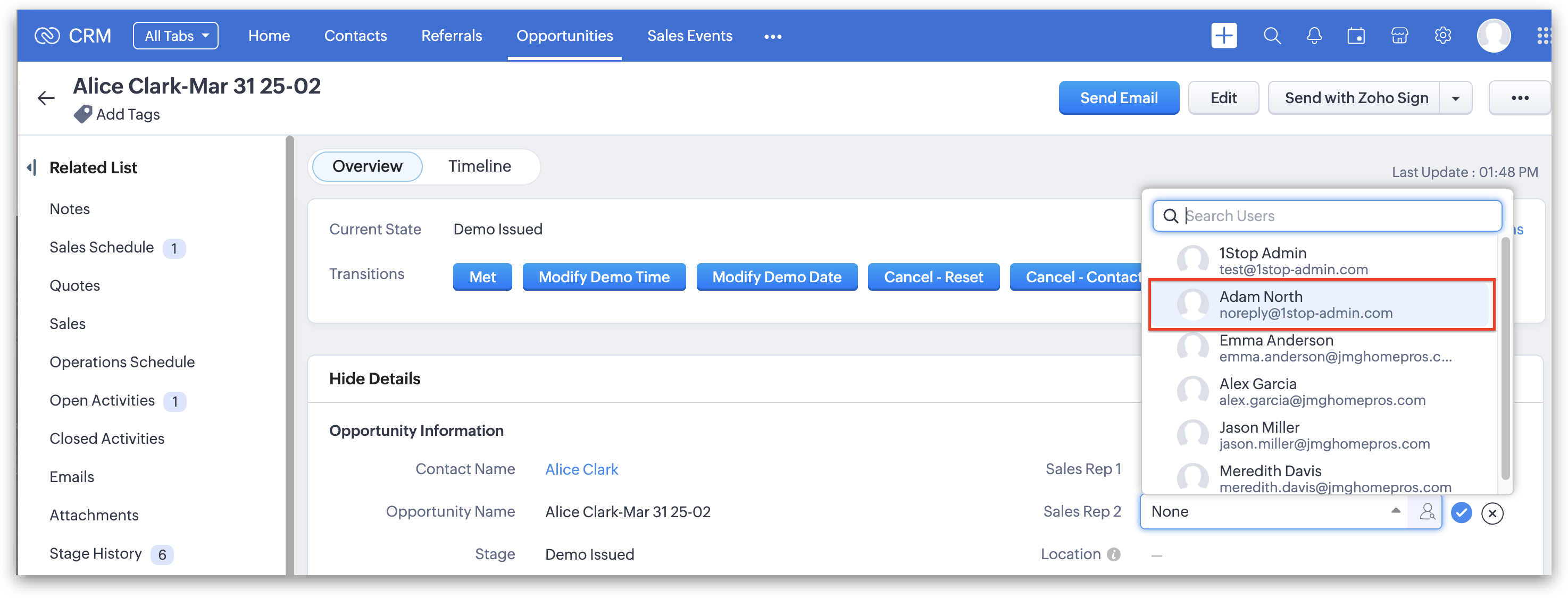Open the Sales Events tab

(x=690, y=36)
